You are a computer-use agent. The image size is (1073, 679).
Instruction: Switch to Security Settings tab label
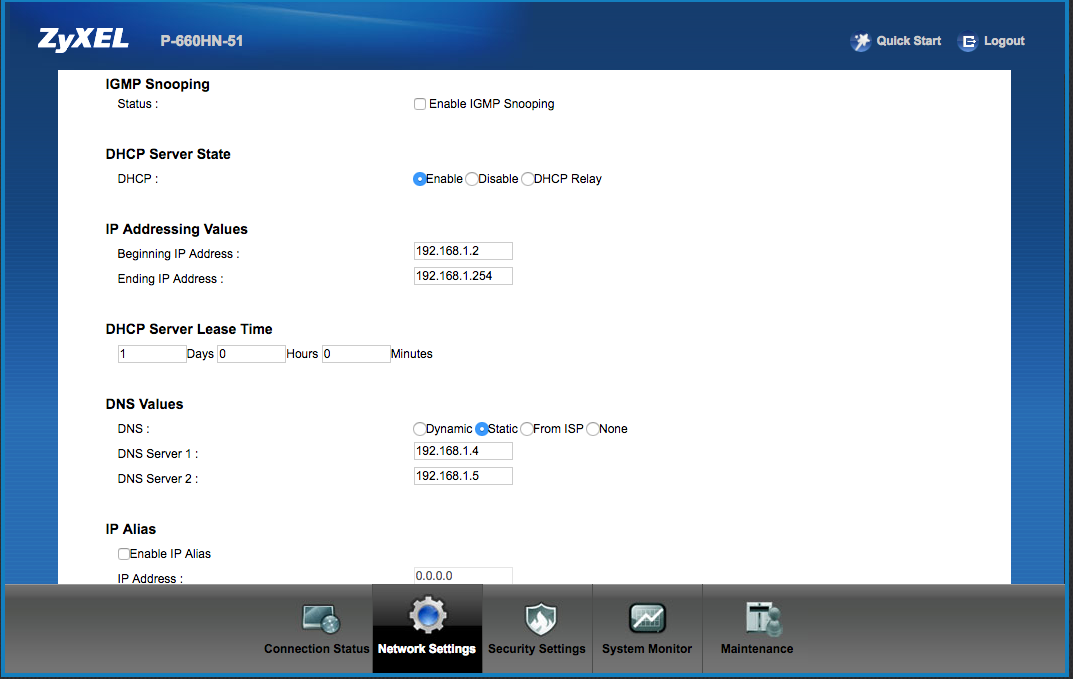click(536, 649)
